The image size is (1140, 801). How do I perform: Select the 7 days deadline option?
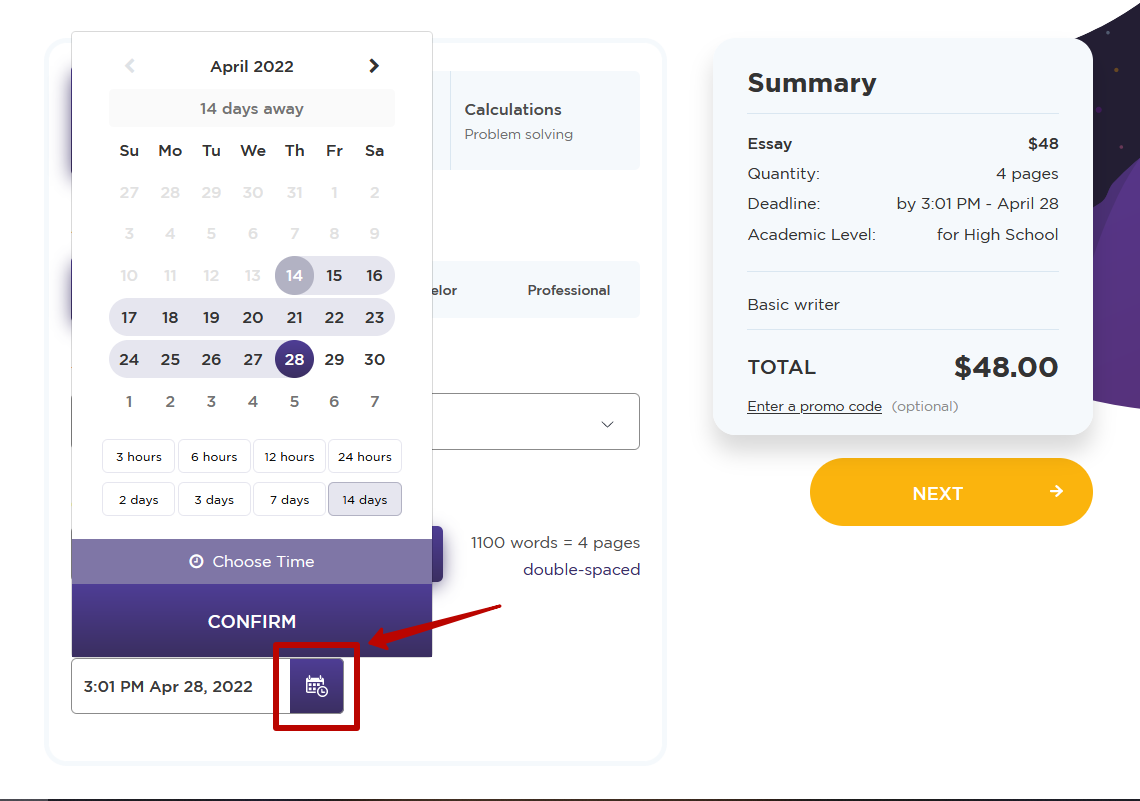tap(290, 500)
